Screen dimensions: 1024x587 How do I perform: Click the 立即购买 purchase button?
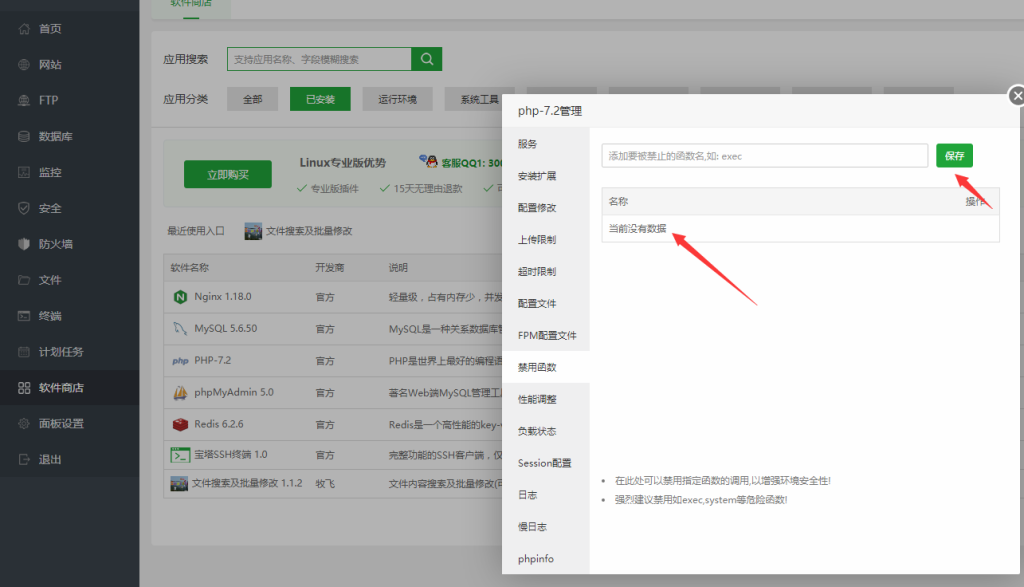click(x=227, y=173)
